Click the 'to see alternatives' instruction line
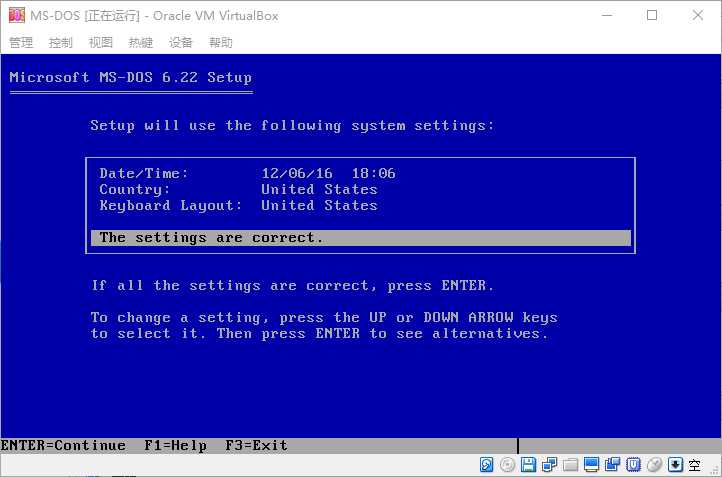The width and height of the screenshot is (722, 477). click(320, 333)
